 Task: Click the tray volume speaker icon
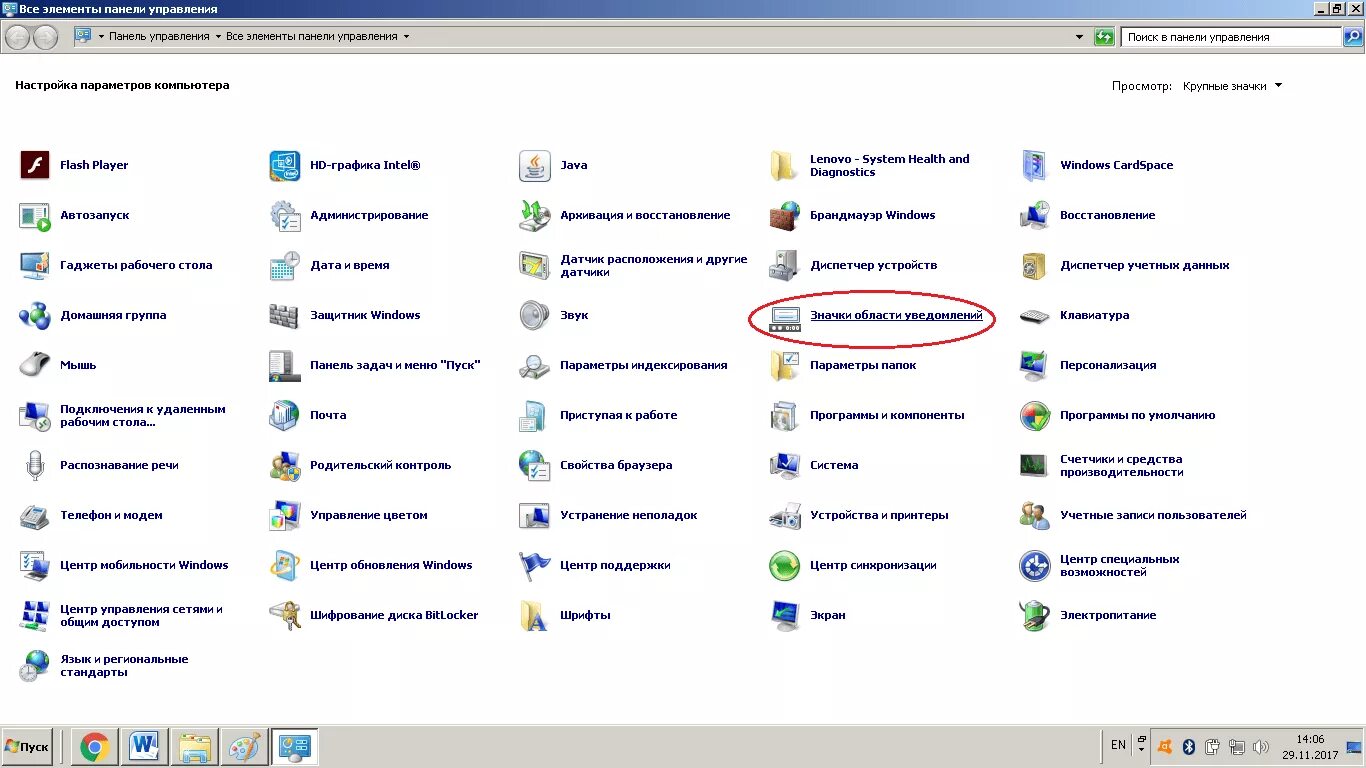1261,746
